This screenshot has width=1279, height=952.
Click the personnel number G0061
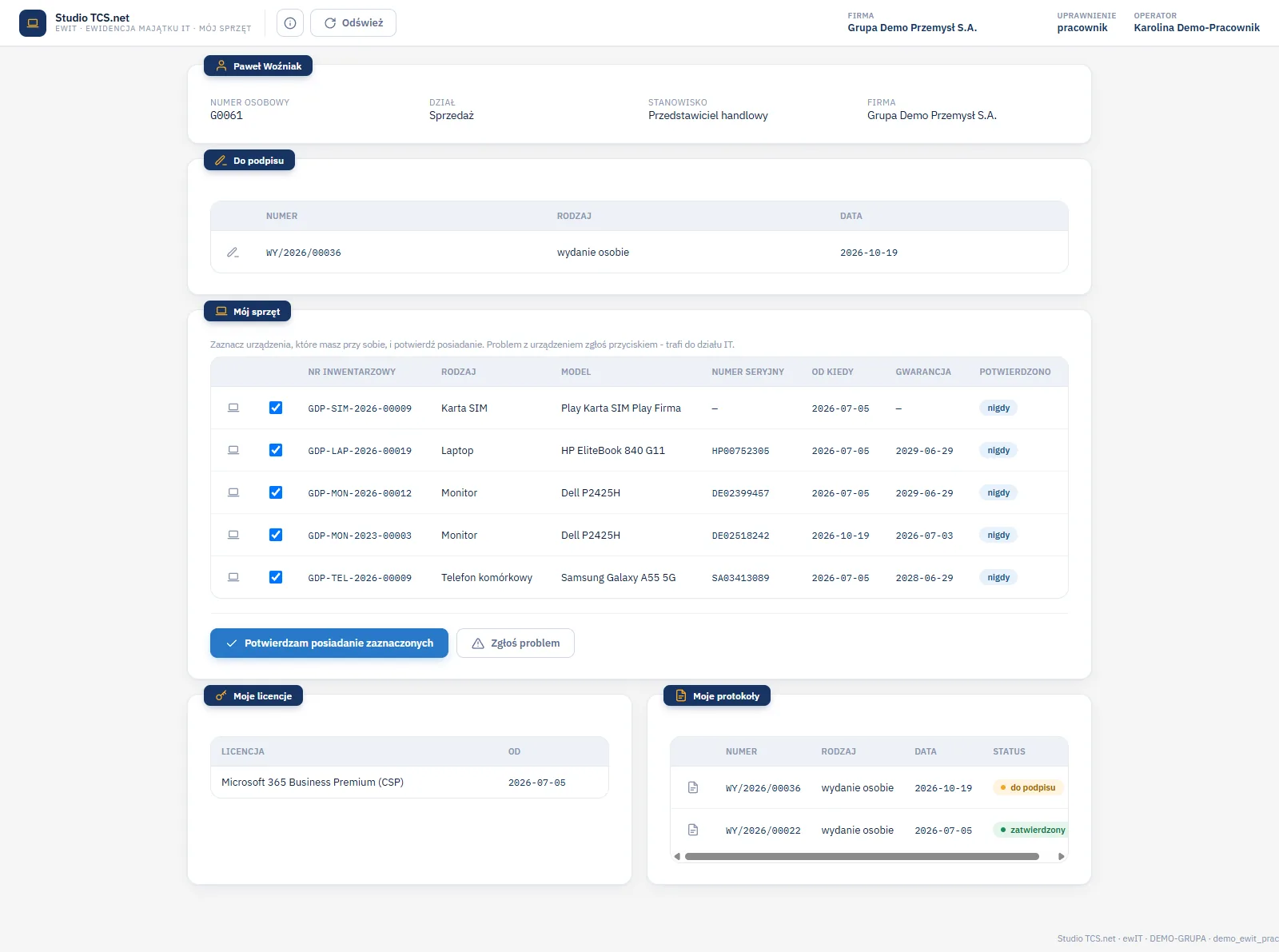[226, 115]
